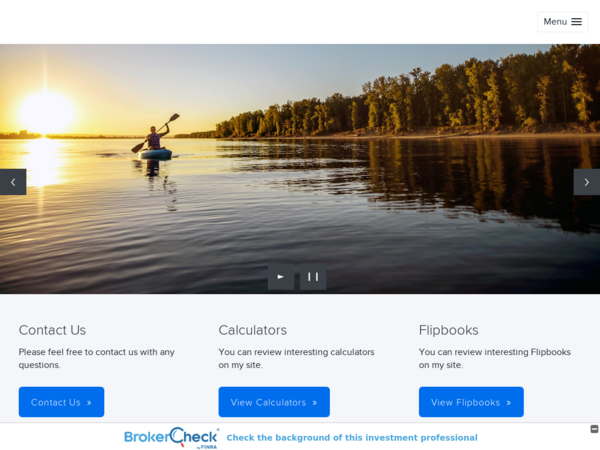The image size is (600, 450).
Task: Click the chevron inside View Calculators button
Action: tap(314, 403)
